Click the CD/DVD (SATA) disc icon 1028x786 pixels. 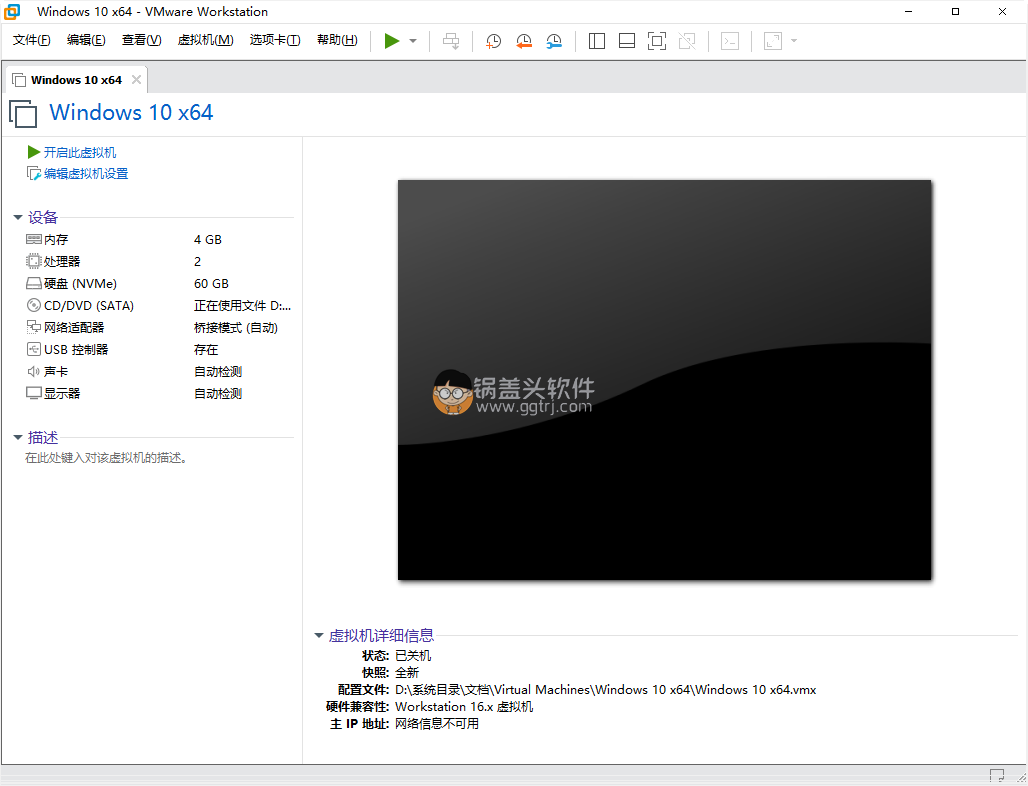click(33, 305)
